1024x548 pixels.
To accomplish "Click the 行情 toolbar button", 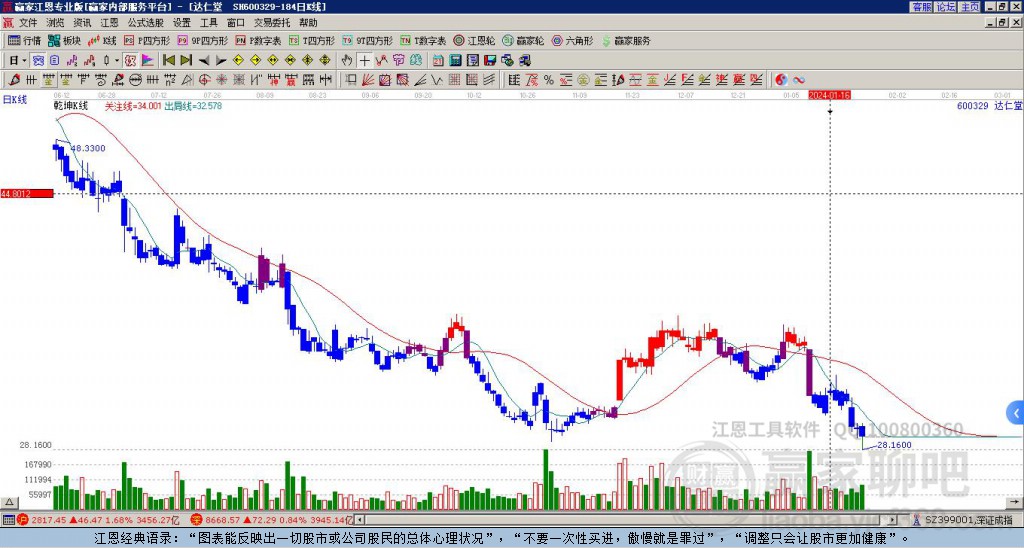I will (25, 40).
